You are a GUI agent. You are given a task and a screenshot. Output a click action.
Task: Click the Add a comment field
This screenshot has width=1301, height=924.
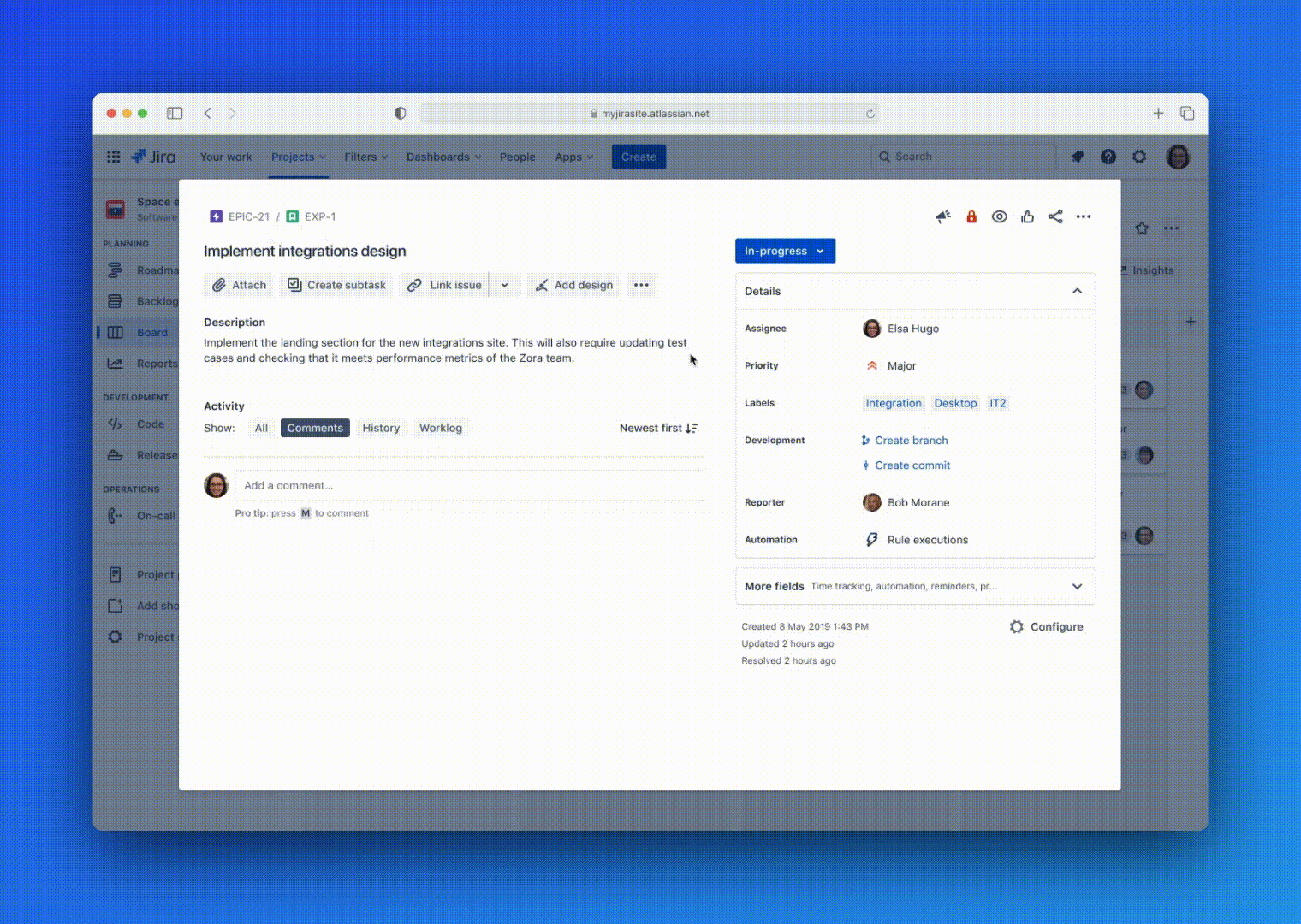(469, 485)
